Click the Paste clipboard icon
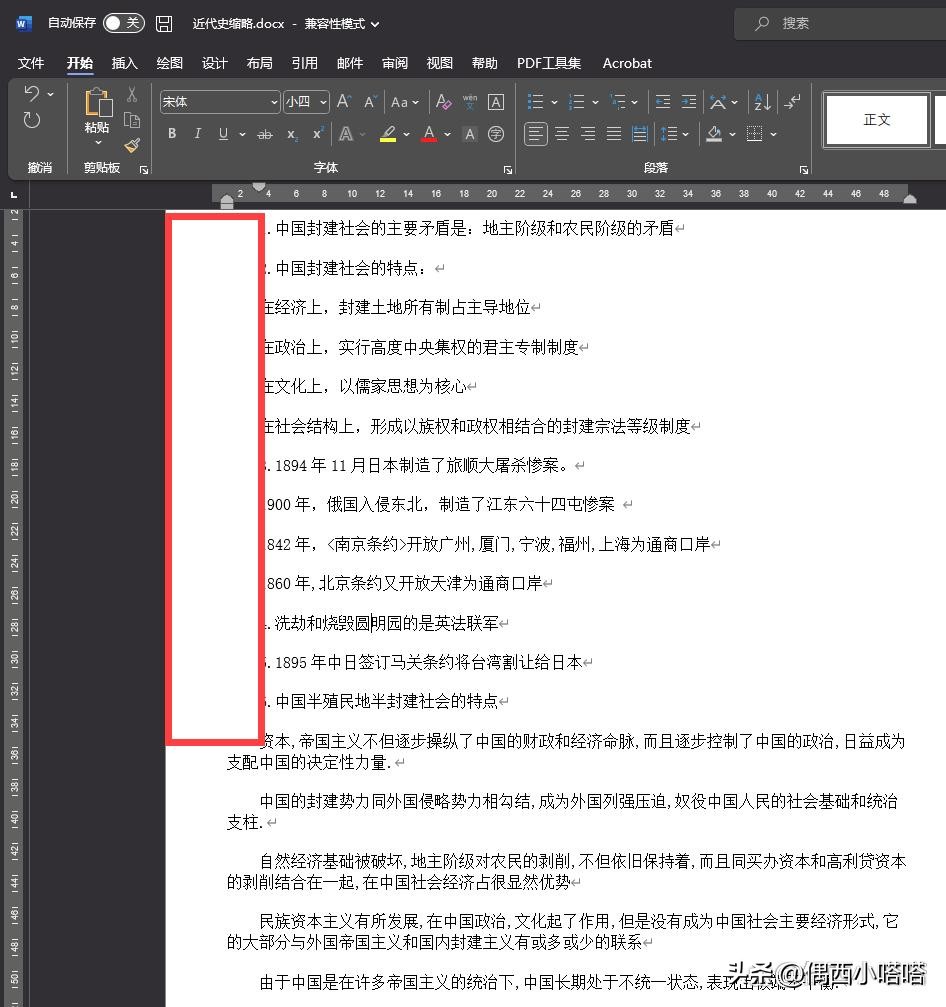Screen dimensions: 946x1007 98,103
